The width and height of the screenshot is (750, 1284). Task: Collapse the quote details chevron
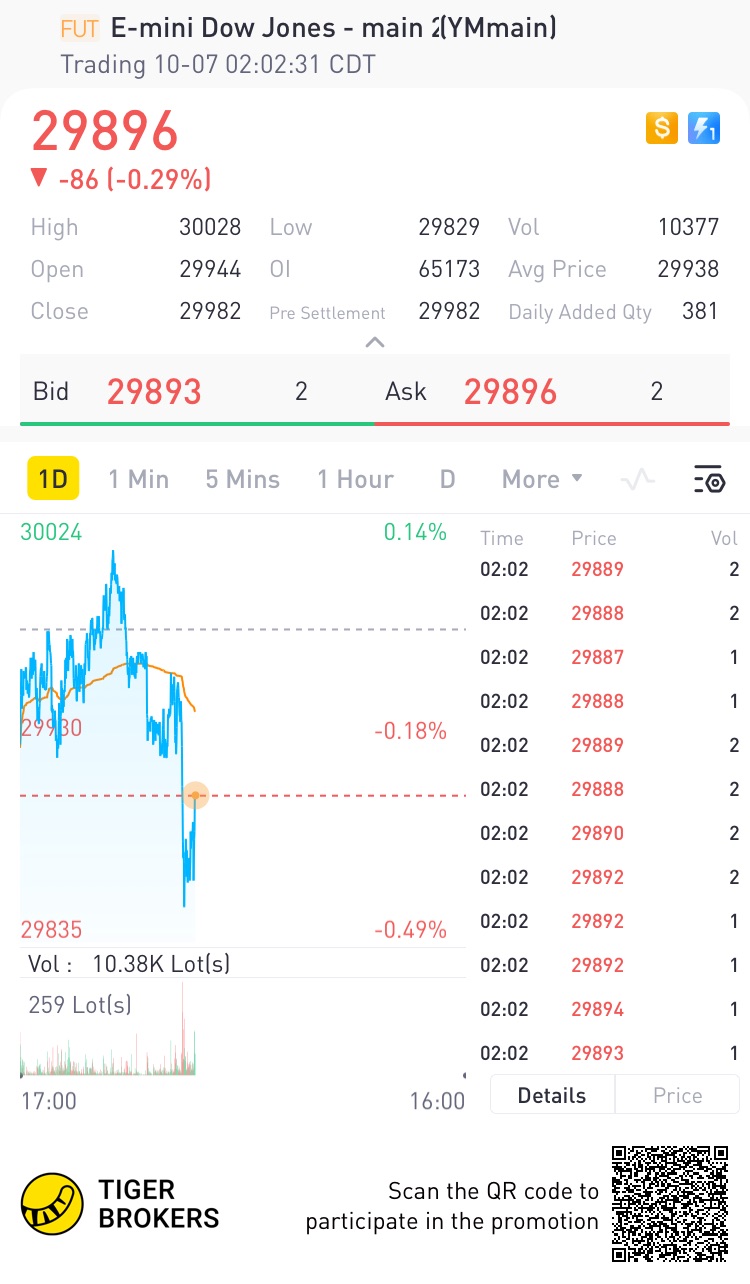click(x=375, y=342)
